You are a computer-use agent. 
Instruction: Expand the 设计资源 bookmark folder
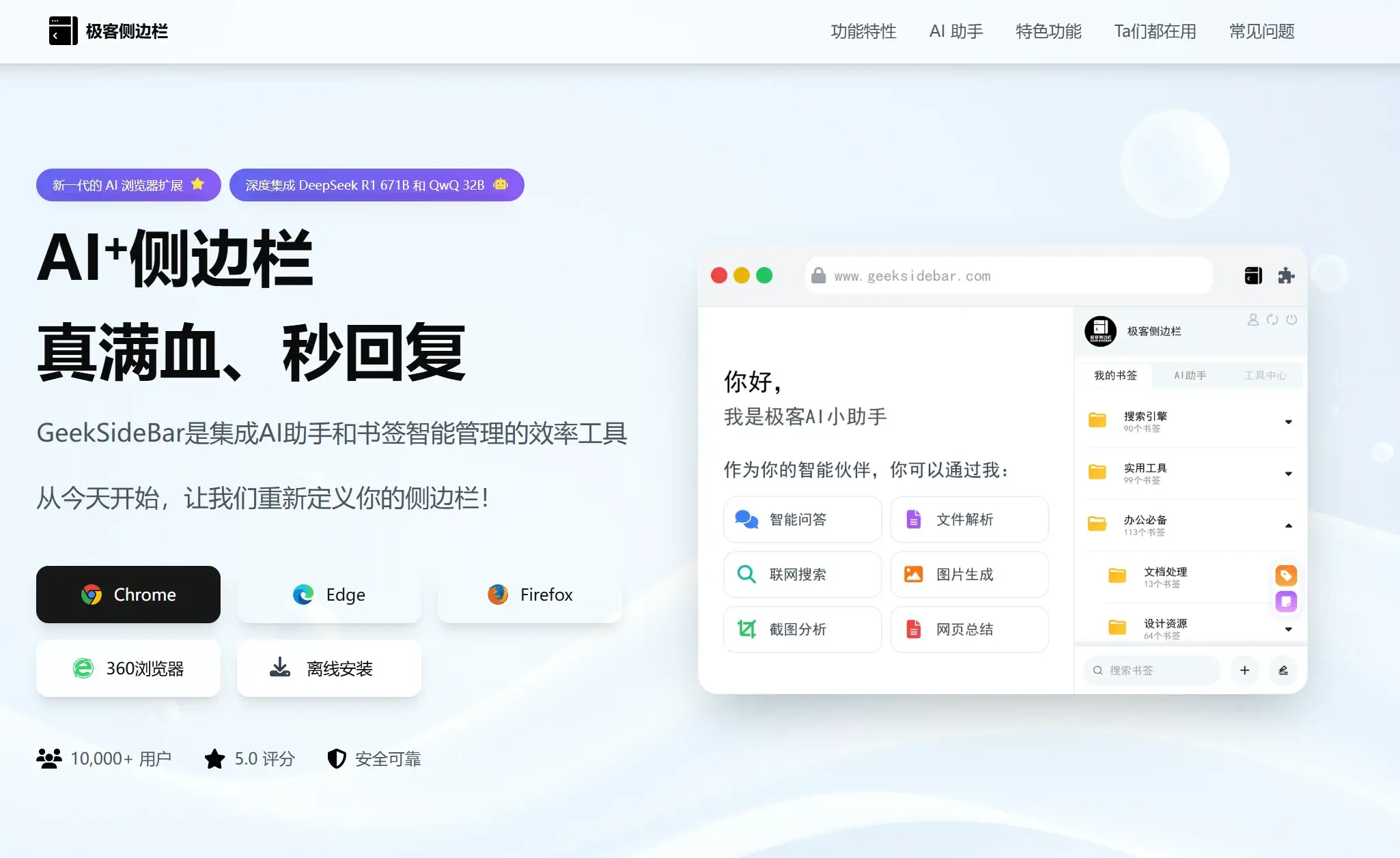coord(1289,629)
